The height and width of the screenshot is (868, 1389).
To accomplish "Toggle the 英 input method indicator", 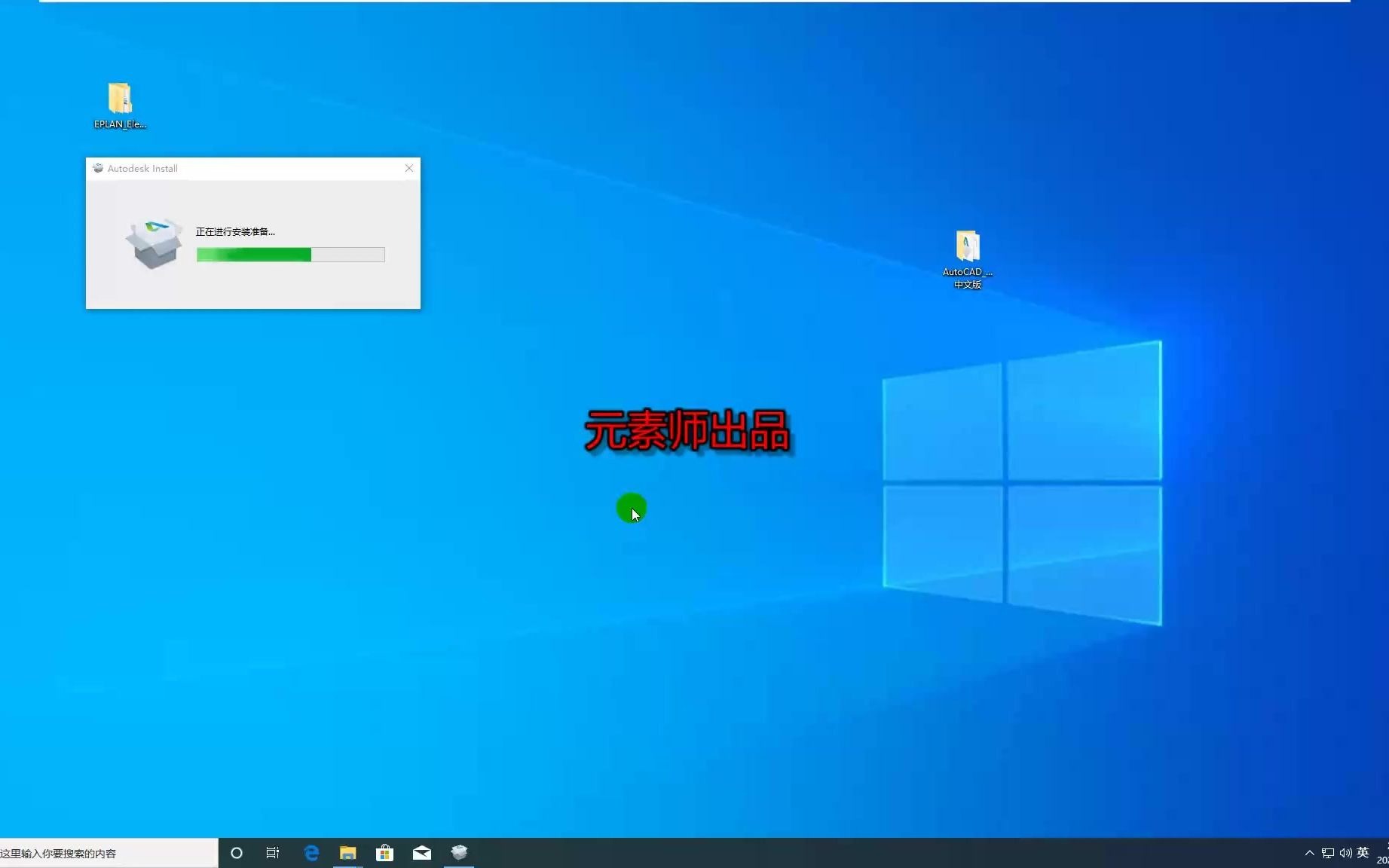I will (x=1363, y=853).
